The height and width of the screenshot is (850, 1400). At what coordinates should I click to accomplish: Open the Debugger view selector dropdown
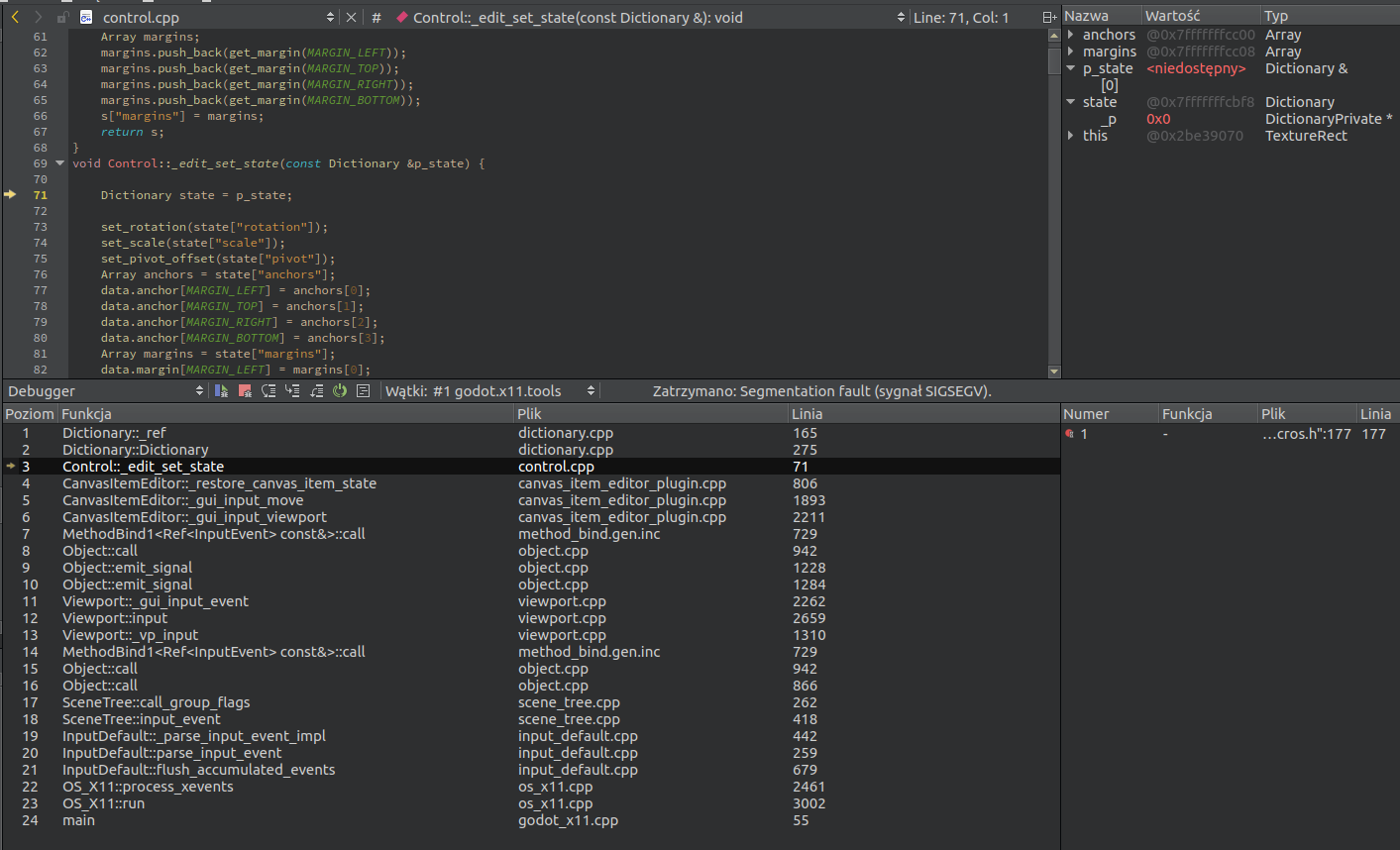pyautogui.click(x=105, y=390)
